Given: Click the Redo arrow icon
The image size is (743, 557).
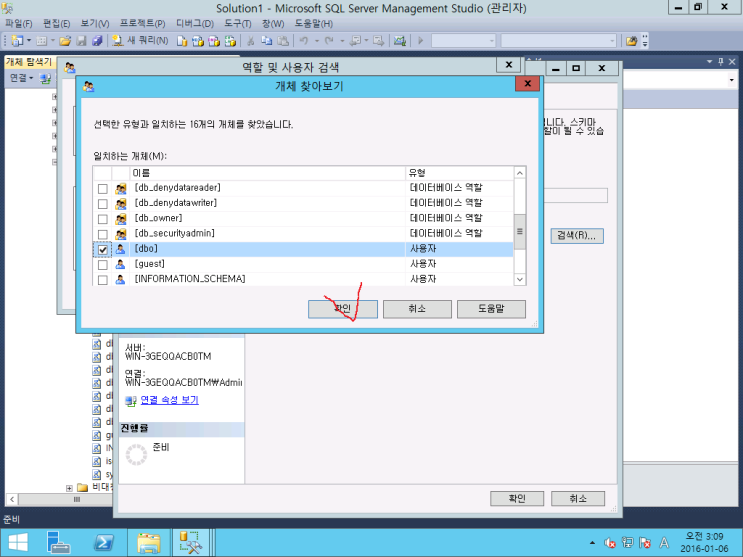Looking at the screenshot, I should [x=329, y=41].
